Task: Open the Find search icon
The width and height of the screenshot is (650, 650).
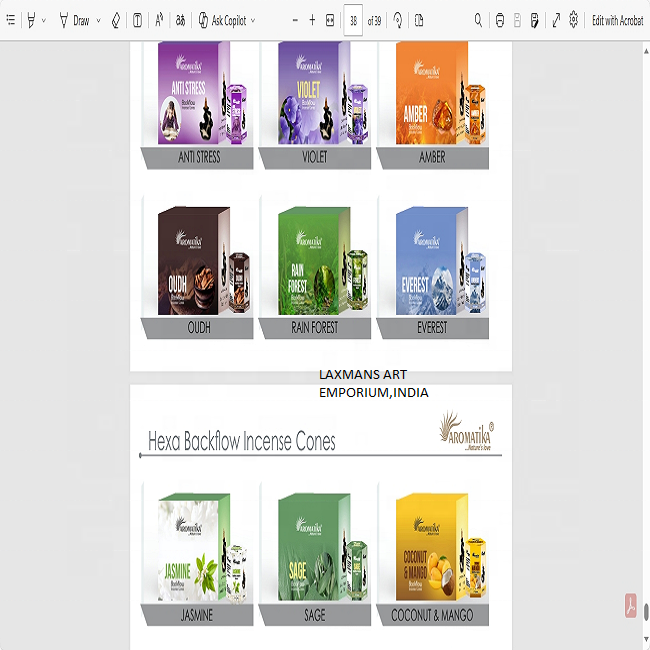Action: coord(478,20)
